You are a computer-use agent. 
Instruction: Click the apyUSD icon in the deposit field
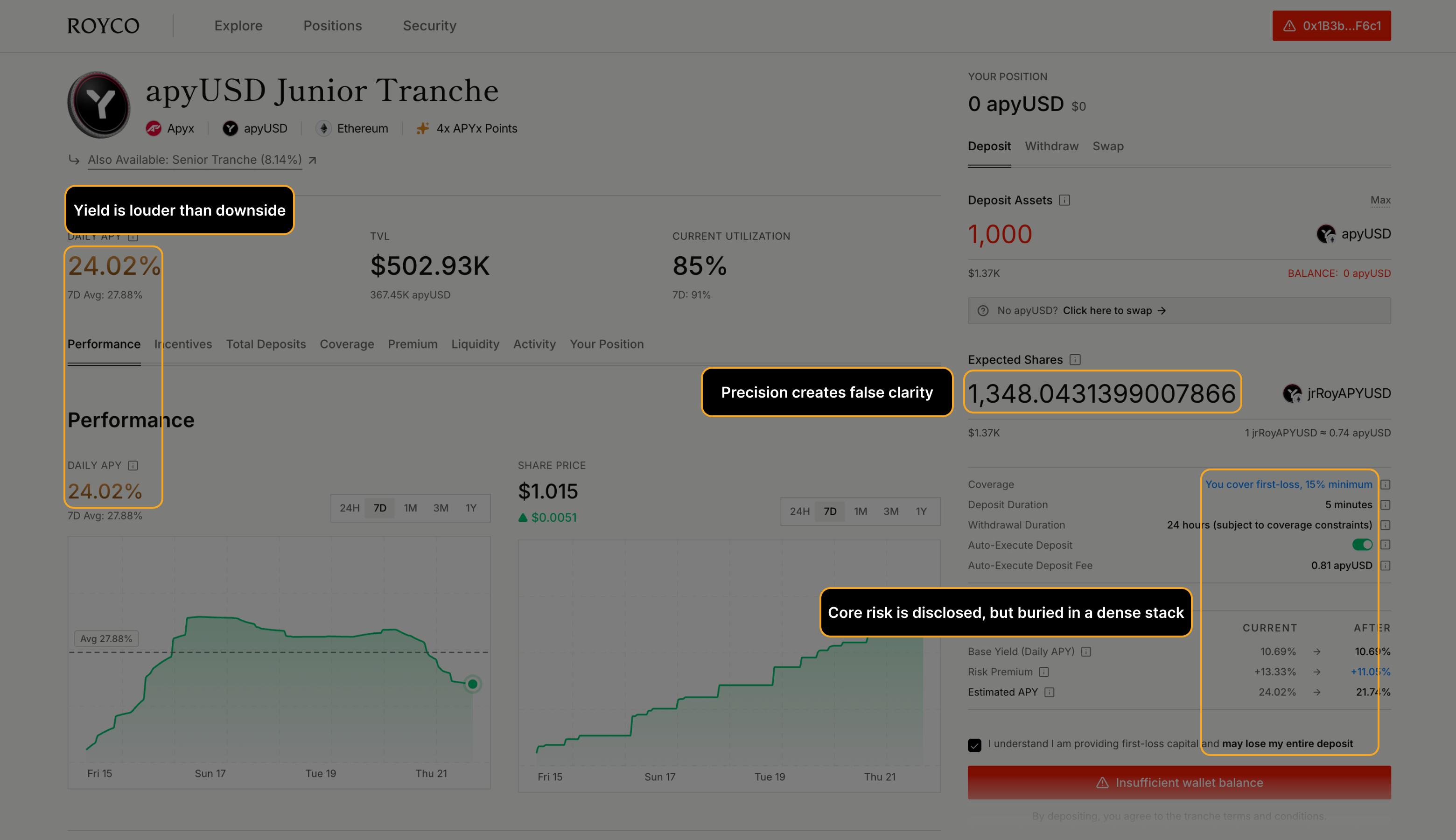[x=1326, y=234]
